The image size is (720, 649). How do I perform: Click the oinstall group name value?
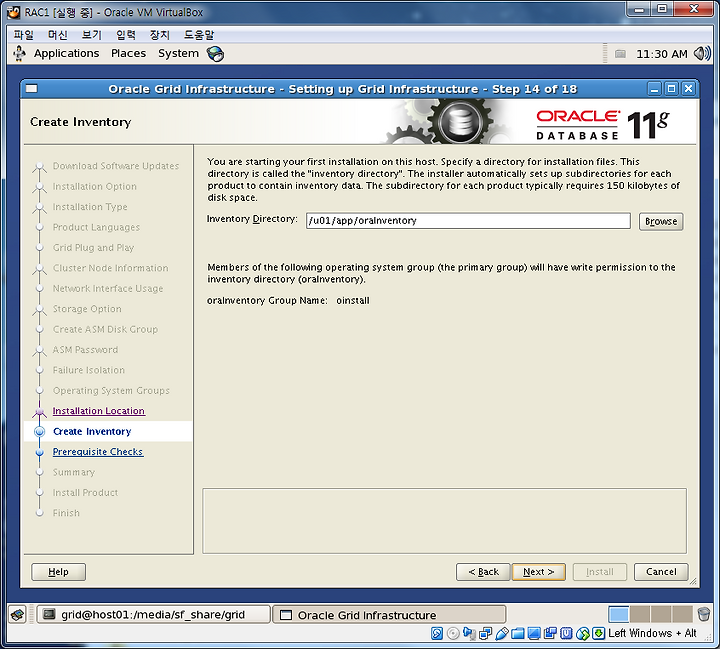coord(353,301)
